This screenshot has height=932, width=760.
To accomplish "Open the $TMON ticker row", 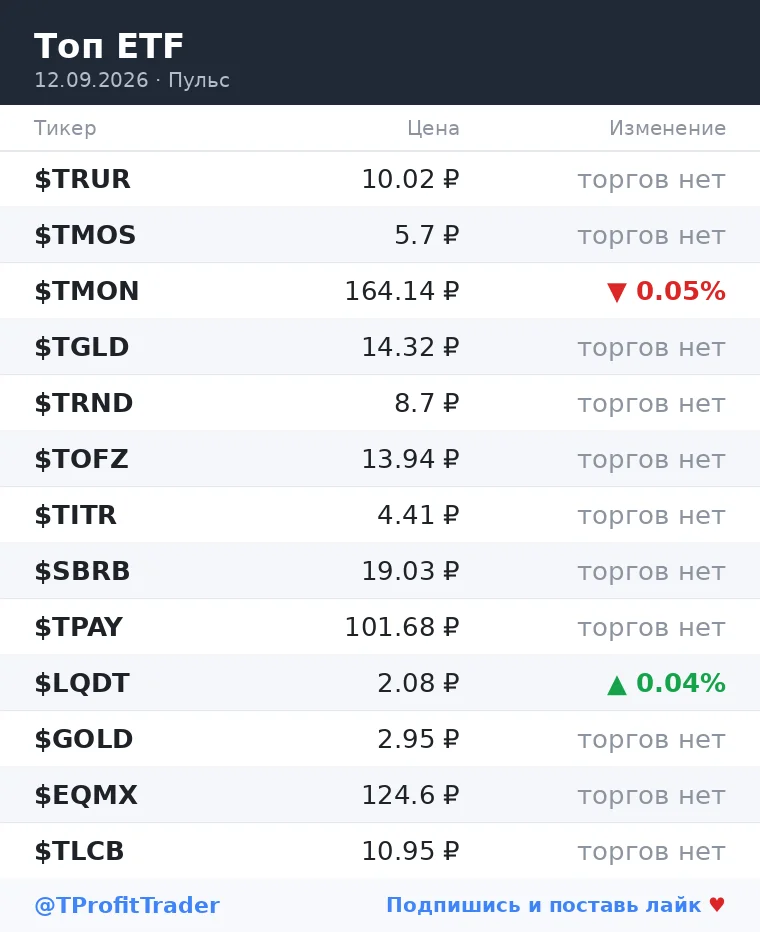I will point(380,291).
